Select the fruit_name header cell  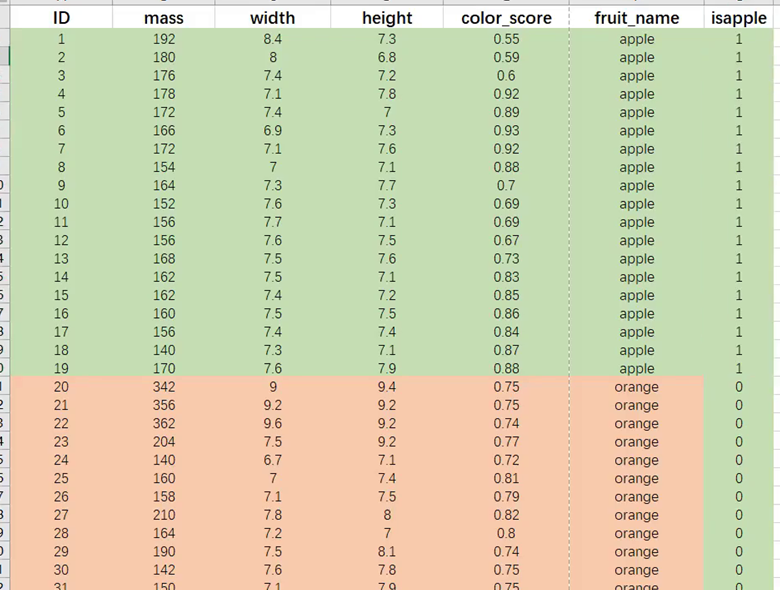[637, 18]
